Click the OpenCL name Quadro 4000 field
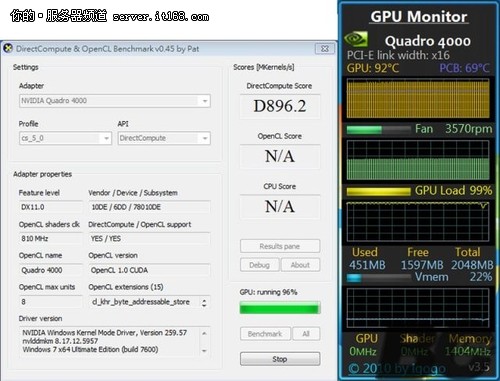This screenshot has height=381, width=500. click(x=50, y=270)
